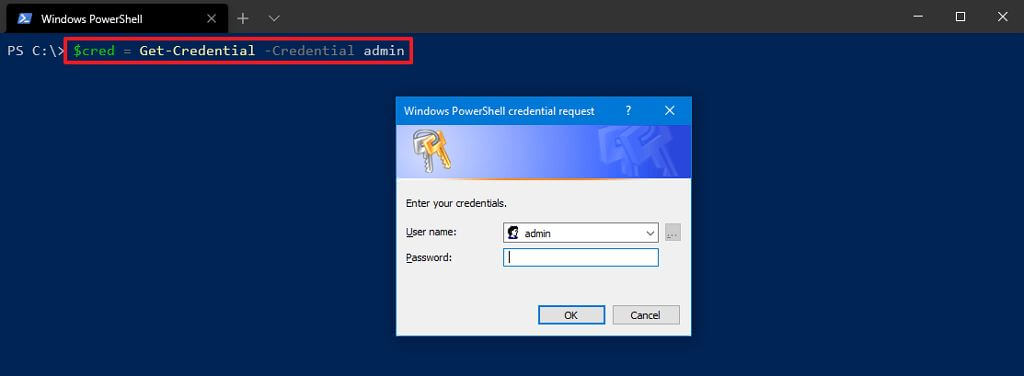Click the 'Password:' label

(x=428, y=257)
